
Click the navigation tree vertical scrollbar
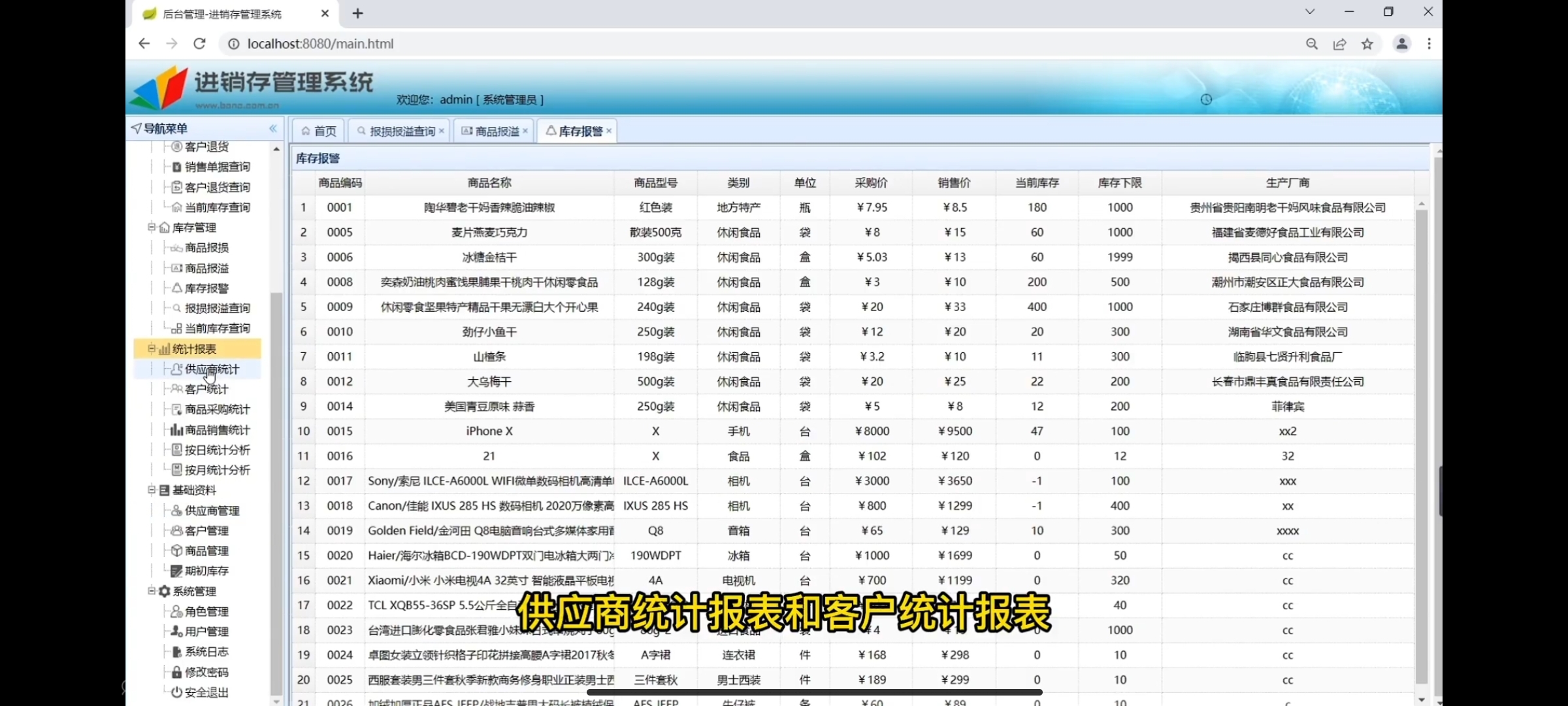click(x=276, y=494)
